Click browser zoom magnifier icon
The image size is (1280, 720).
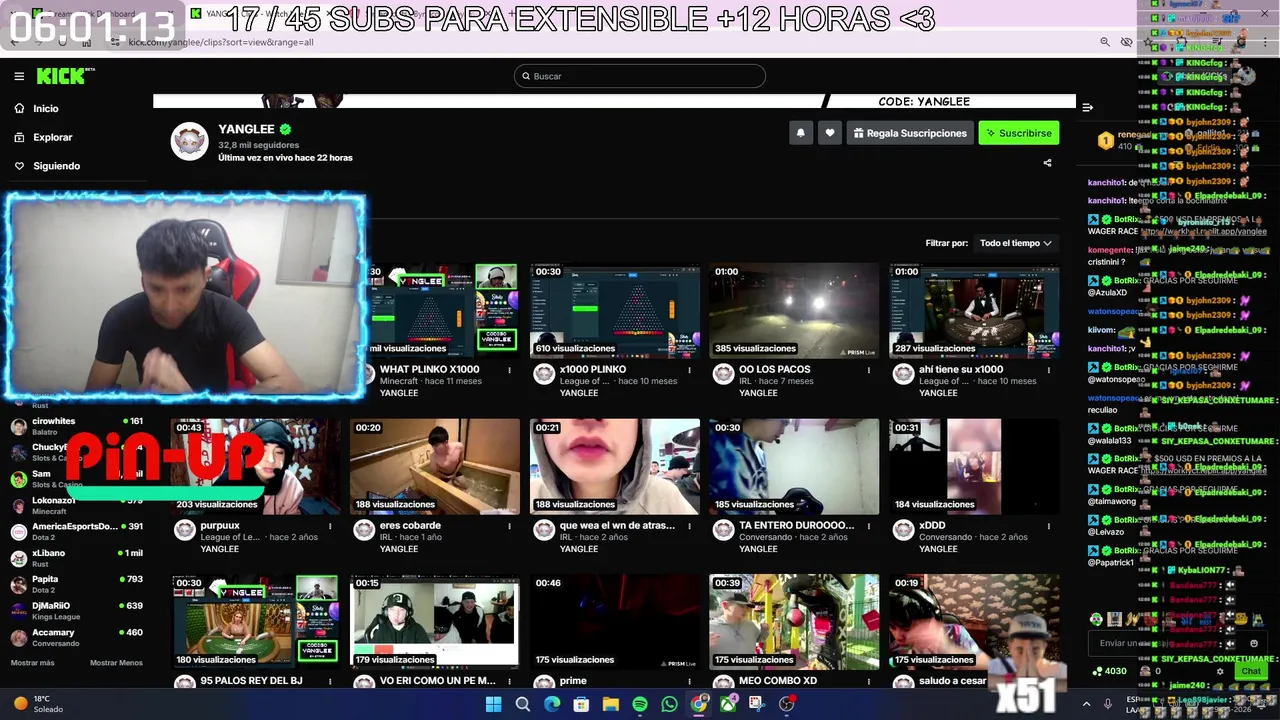pyautogui.click(x=1104, y=42)
